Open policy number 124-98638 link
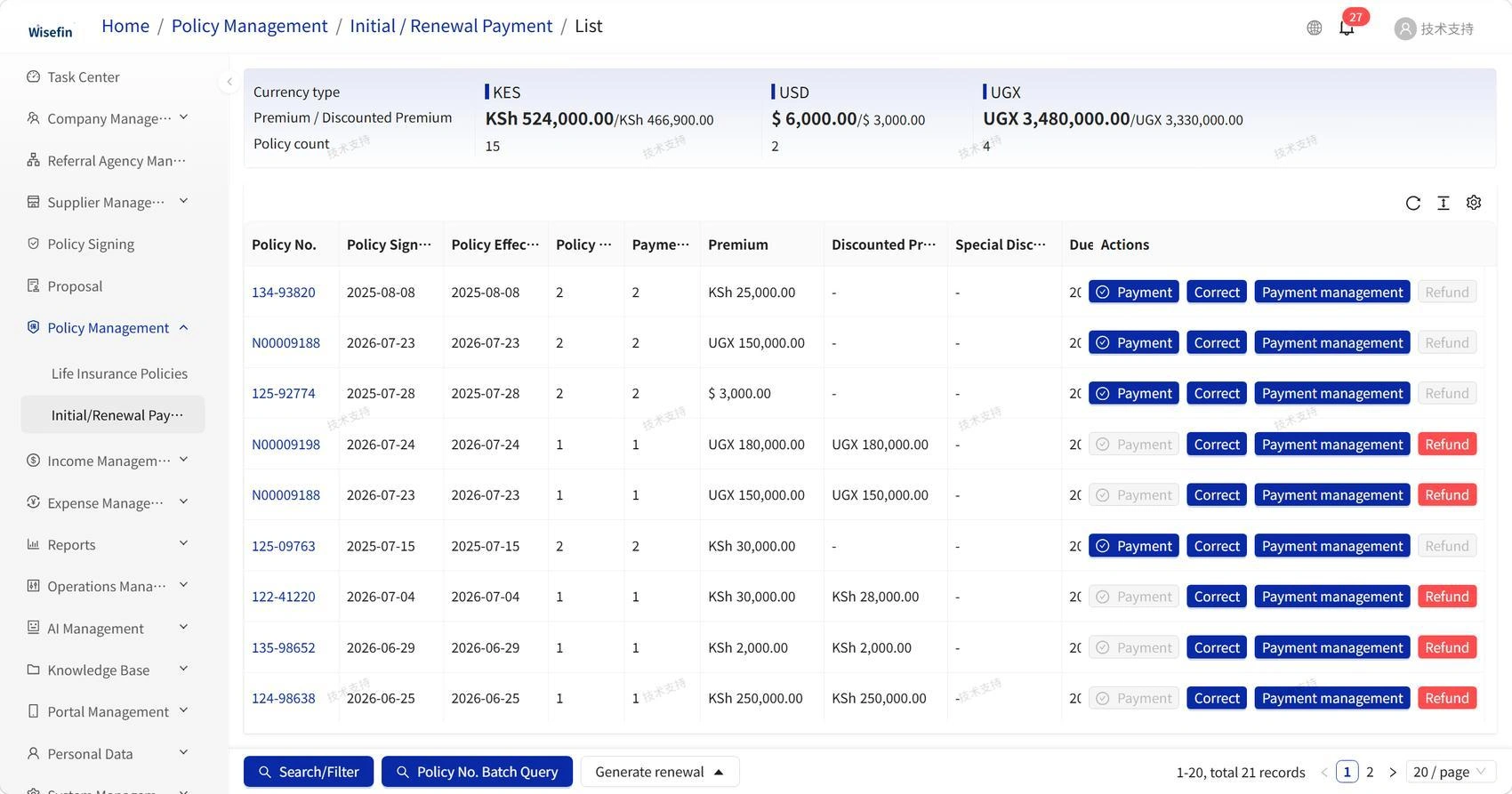Screen dimensions: 1512x794 point(284,698)
